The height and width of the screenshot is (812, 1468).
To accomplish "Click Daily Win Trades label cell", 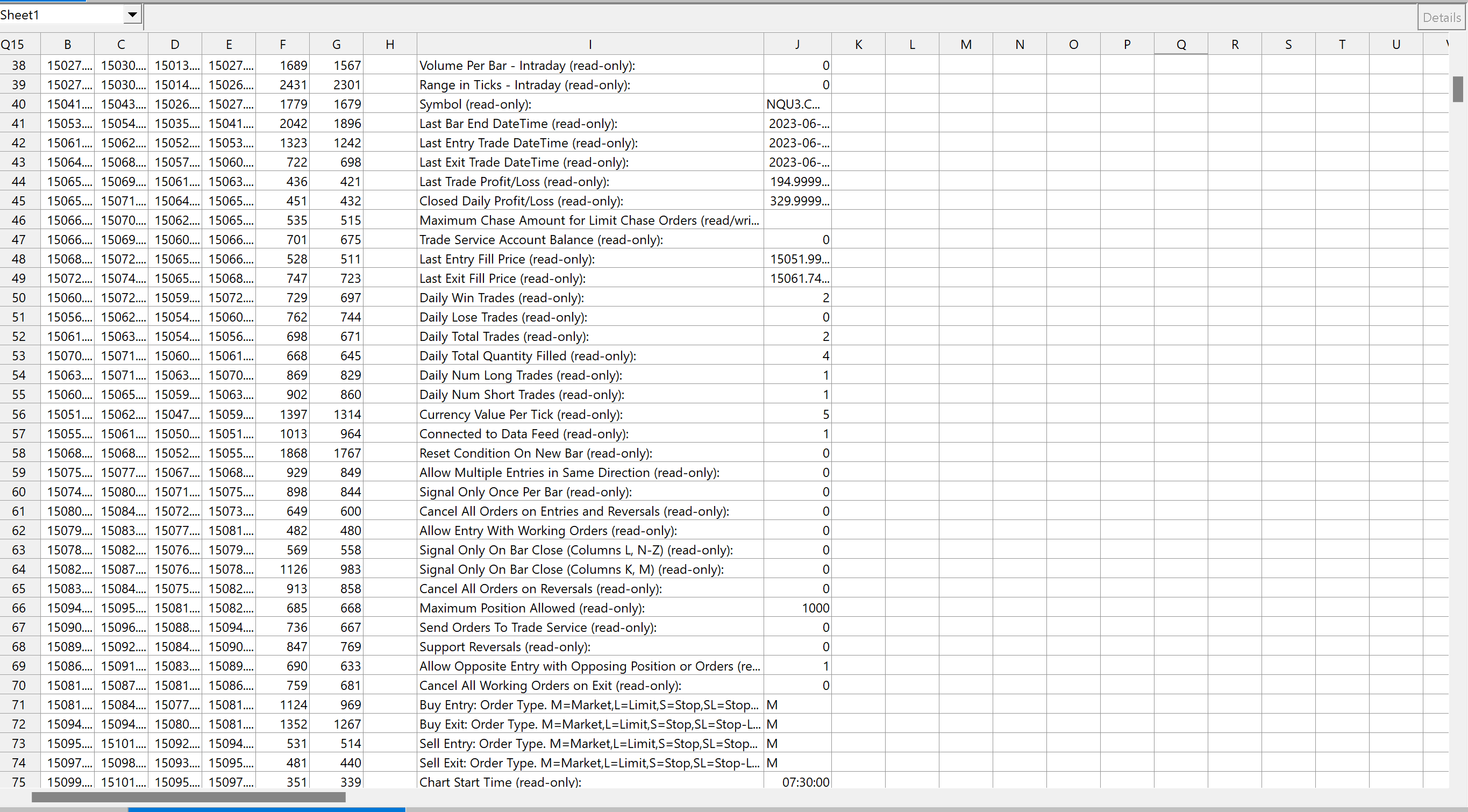I will click(x=590, y=297).
